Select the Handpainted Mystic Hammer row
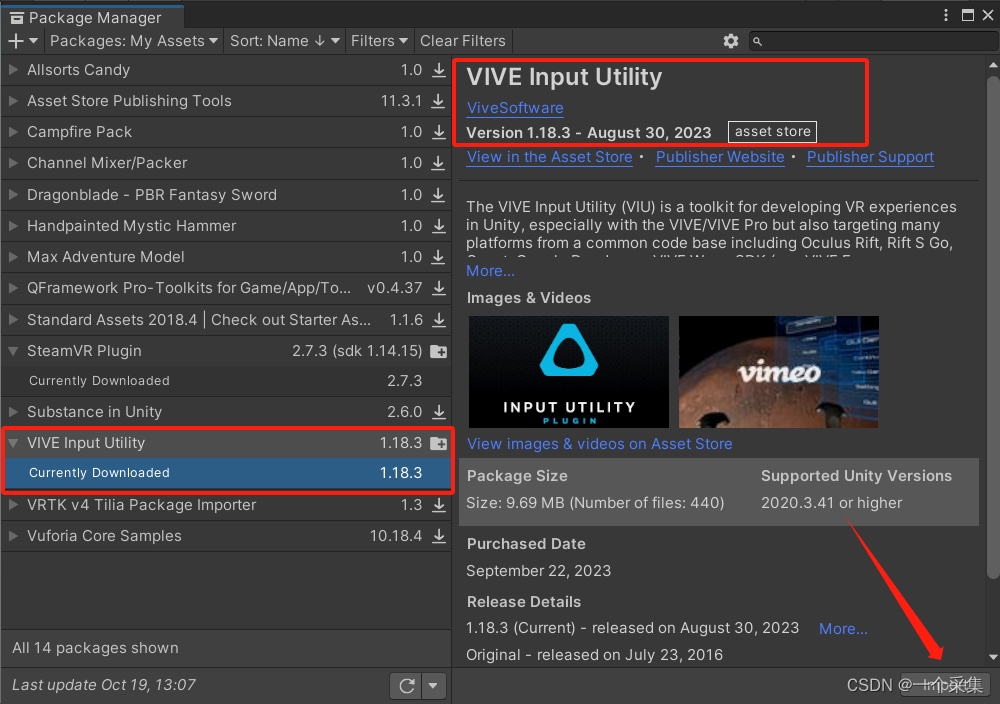 coord(226,226)
